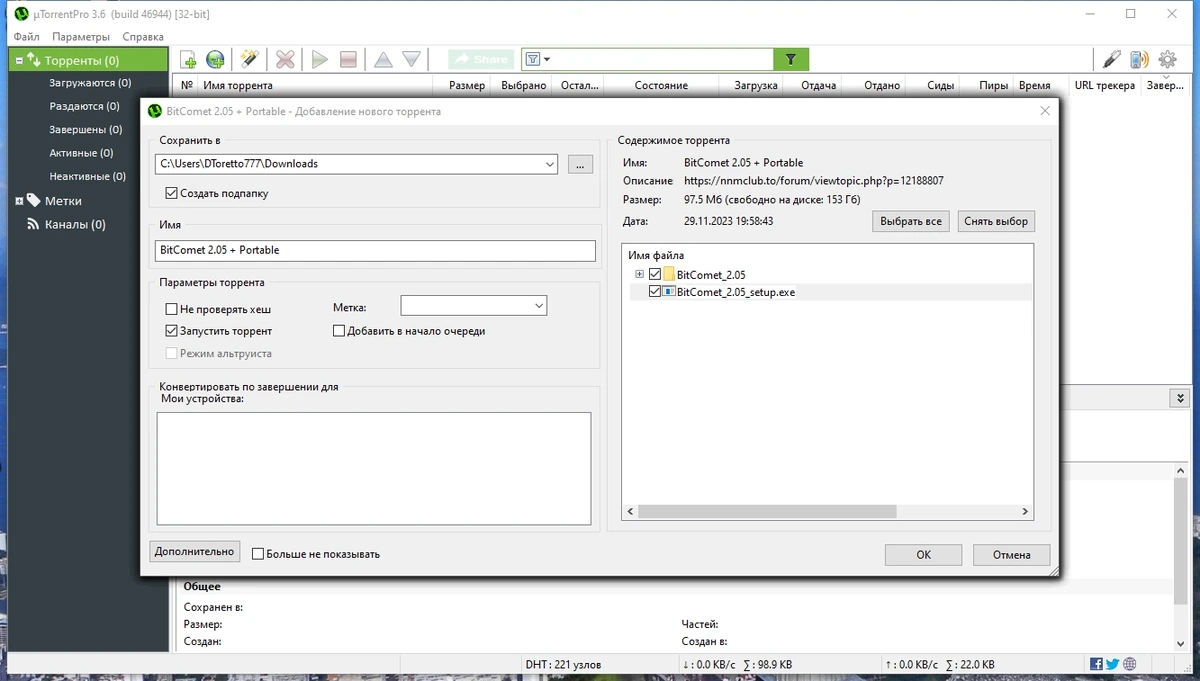Click the red X Remove torrent icon
1200x681 pixels.
(x=285, y=59)
